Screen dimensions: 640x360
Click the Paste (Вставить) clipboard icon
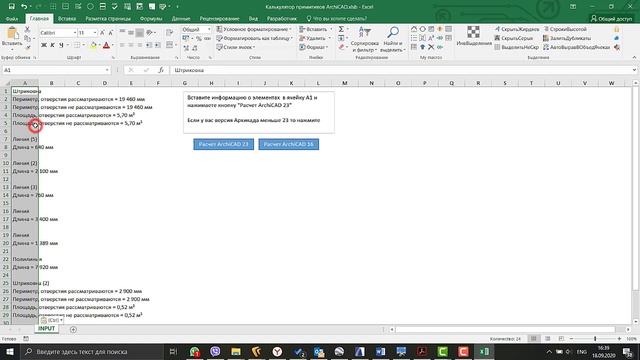[x=12, y=33]
